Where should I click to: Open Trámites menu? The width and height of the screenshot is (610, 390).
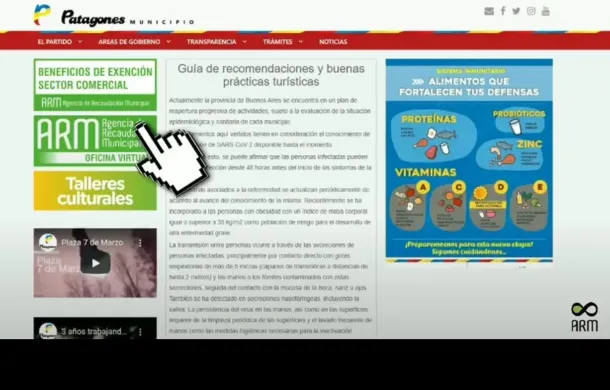[x=277, y=42]
